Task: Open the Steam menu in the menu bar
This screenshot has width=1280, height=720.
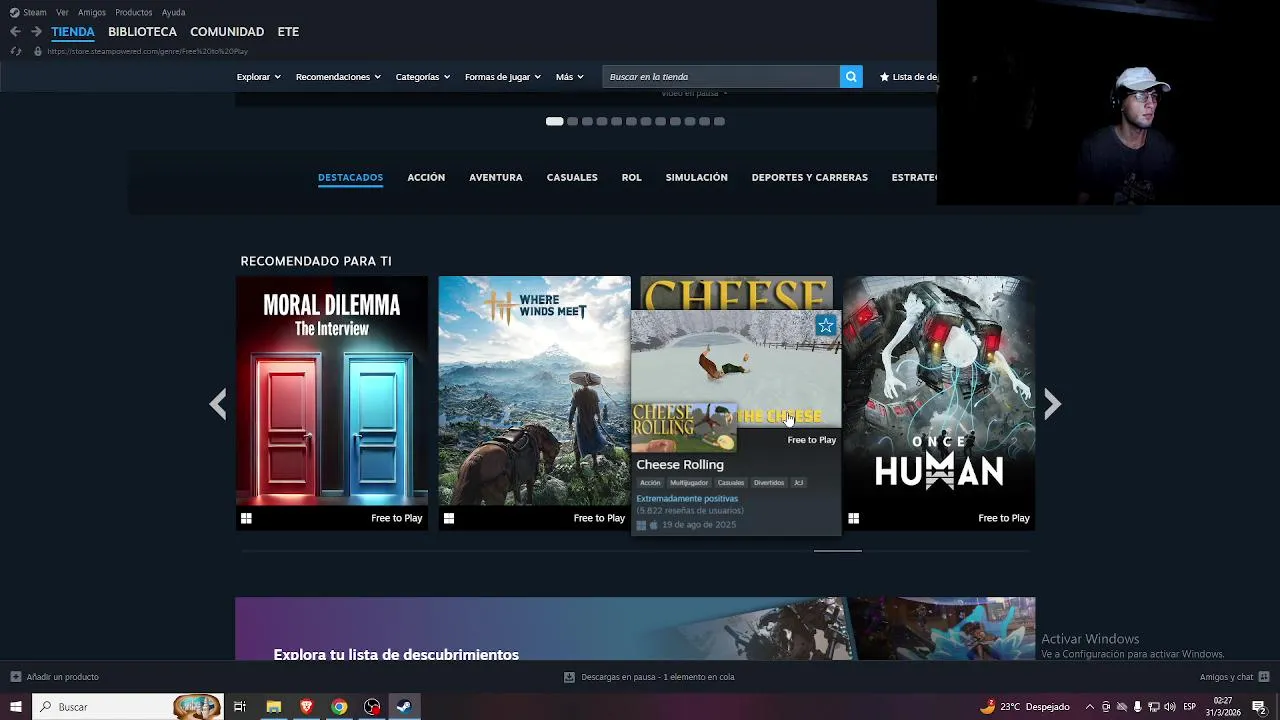Action: pos(28,13)
